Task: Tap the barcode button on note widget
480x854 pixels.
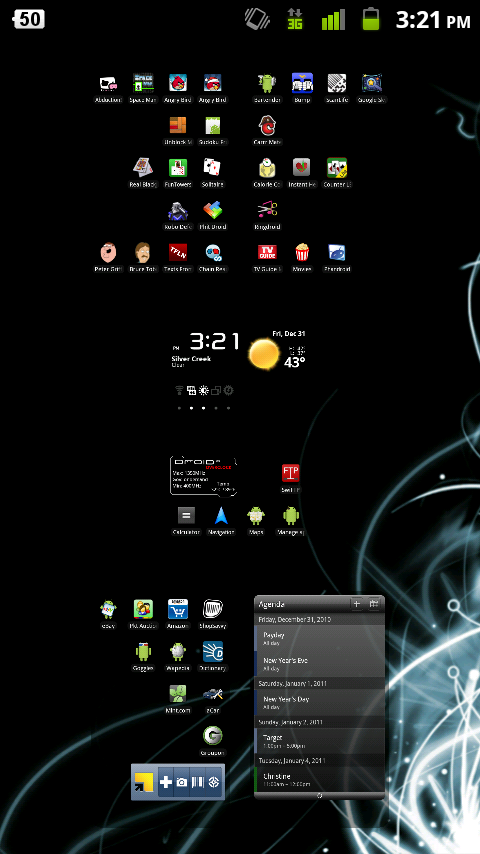Action: coord(198,782)
